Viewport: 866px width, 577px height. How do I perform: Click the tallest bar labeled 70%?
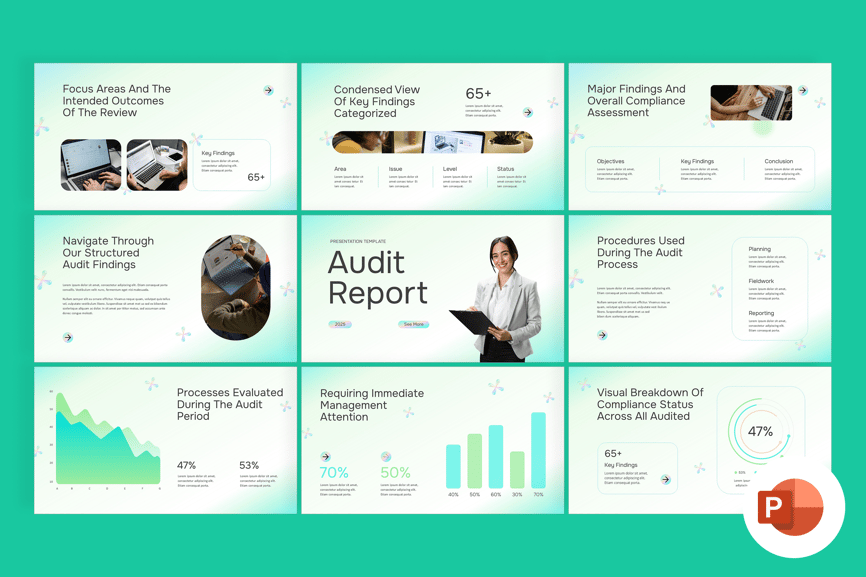point(539,450)
